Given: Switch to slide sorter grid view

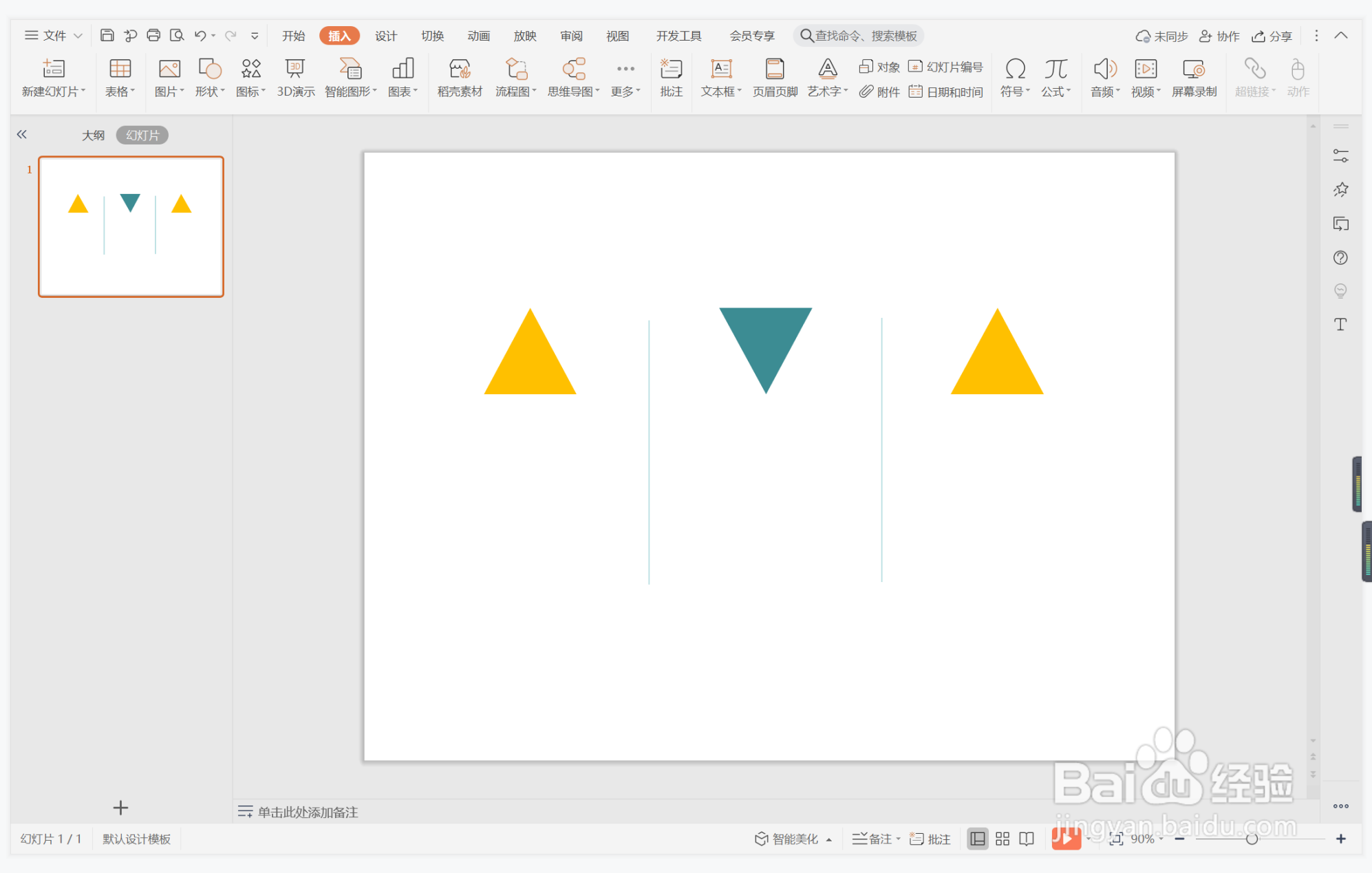Looking at the screenshot, I should tap(1003, 839).
